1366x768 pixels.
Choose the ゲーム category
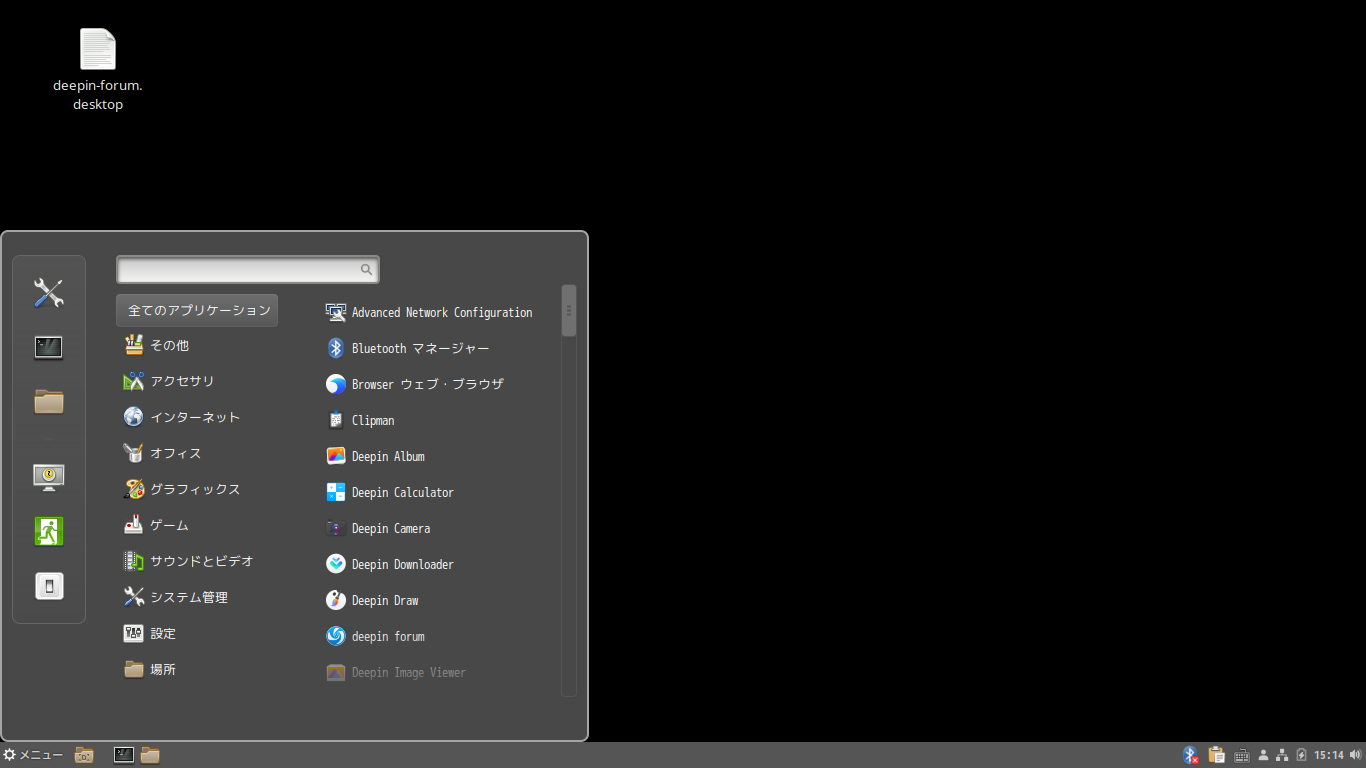pyautogui.click(x=197, y=525)
